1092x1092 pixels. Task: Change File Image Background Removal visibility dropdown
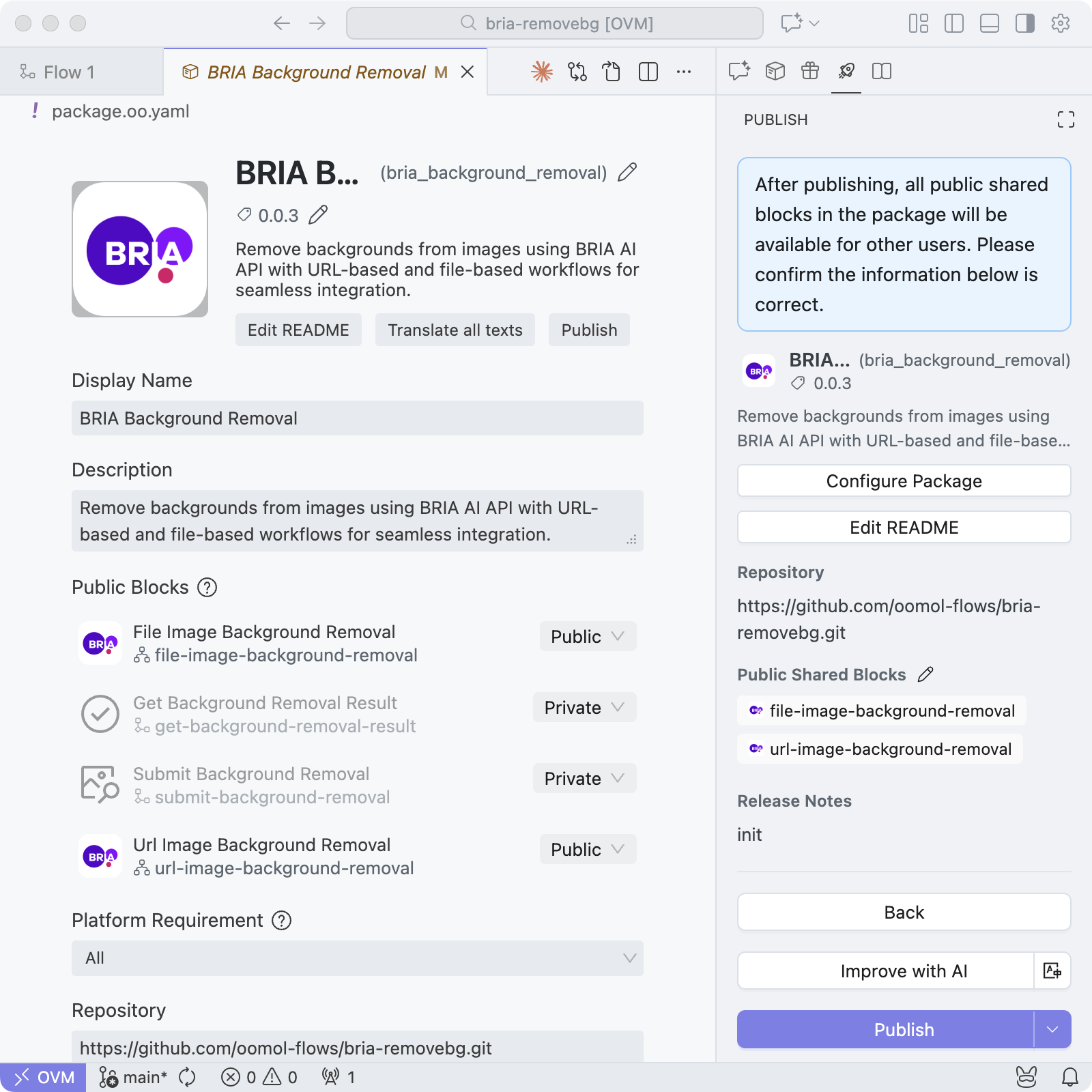tap(588, 637)
